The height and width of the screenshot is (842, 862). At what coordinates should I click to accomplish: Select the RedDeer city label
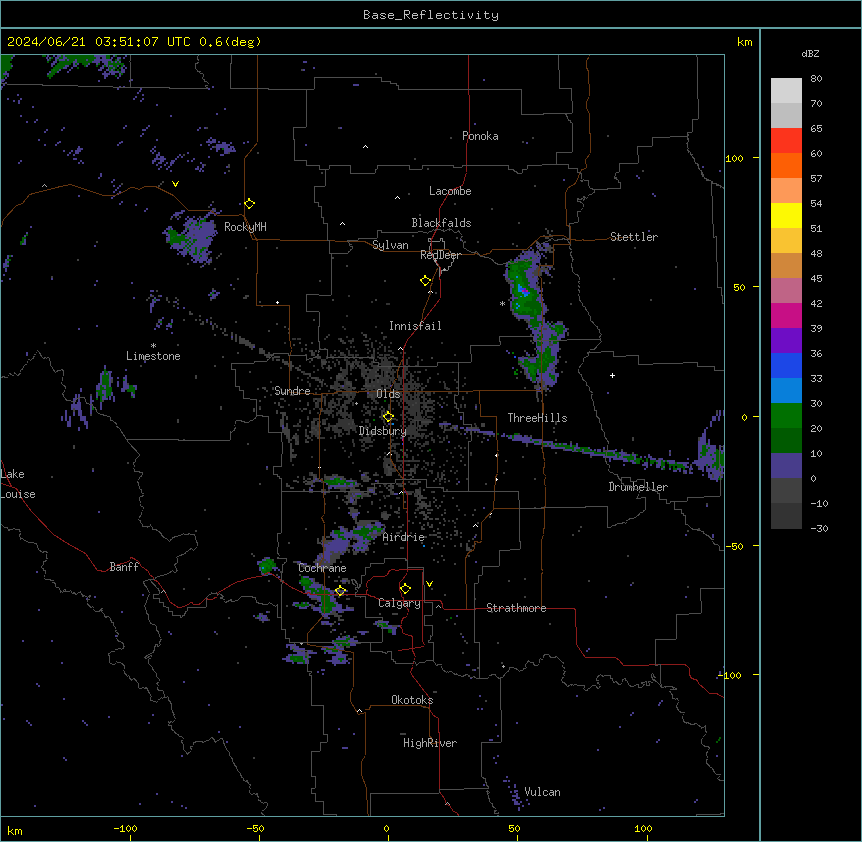coord(440,255)
